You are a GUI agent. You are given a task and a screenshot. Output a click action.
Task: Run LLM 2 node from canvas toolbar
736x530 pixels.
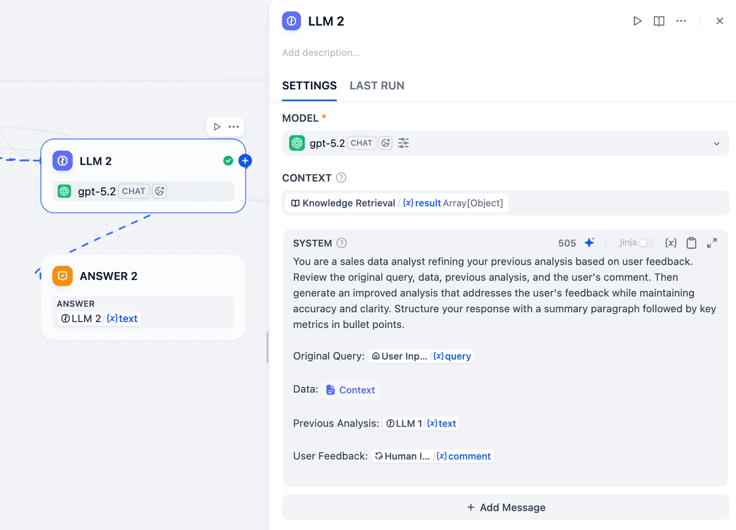[216, 127]
